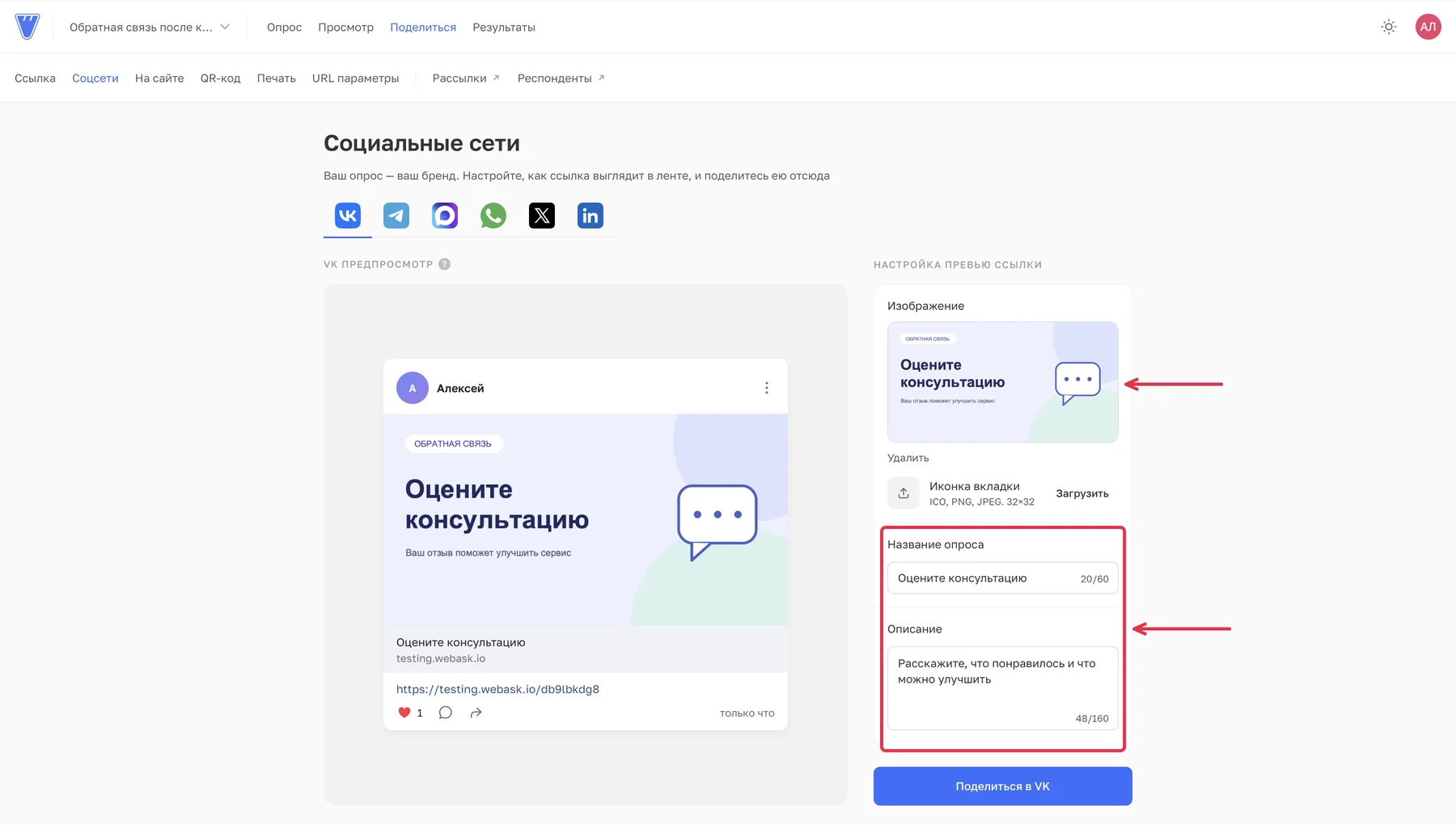Click the post preview banner image
The height and width of the screenshot is (825, 1456).
[x=586, y=520]
